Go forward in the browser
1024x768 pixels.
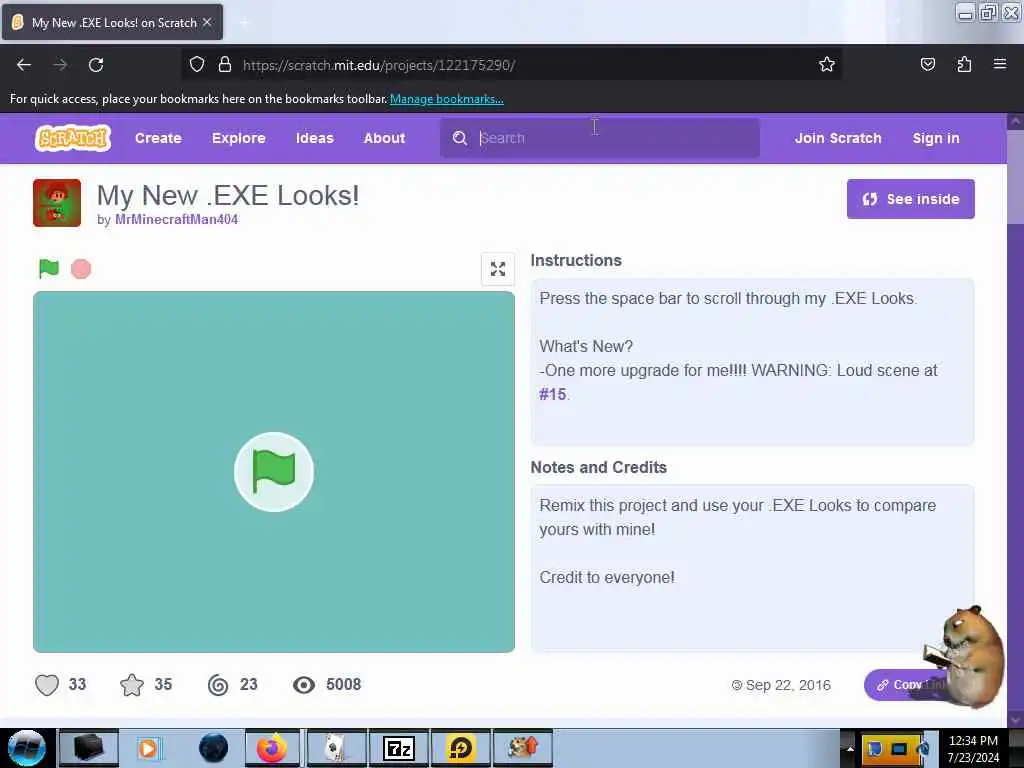click(x=60, y=65)
